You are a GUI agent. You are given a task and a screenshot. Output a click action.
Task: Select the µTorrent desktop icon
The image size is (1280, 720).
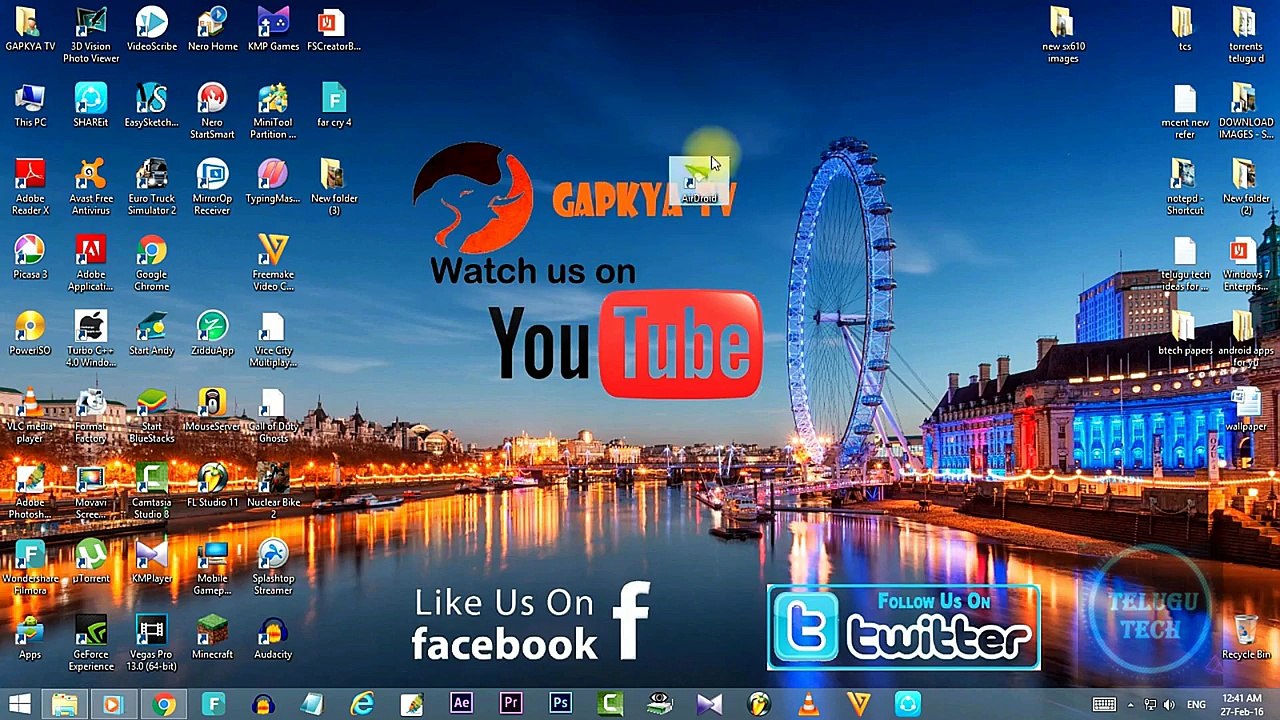pyautogui.click(x=91, y=562)
